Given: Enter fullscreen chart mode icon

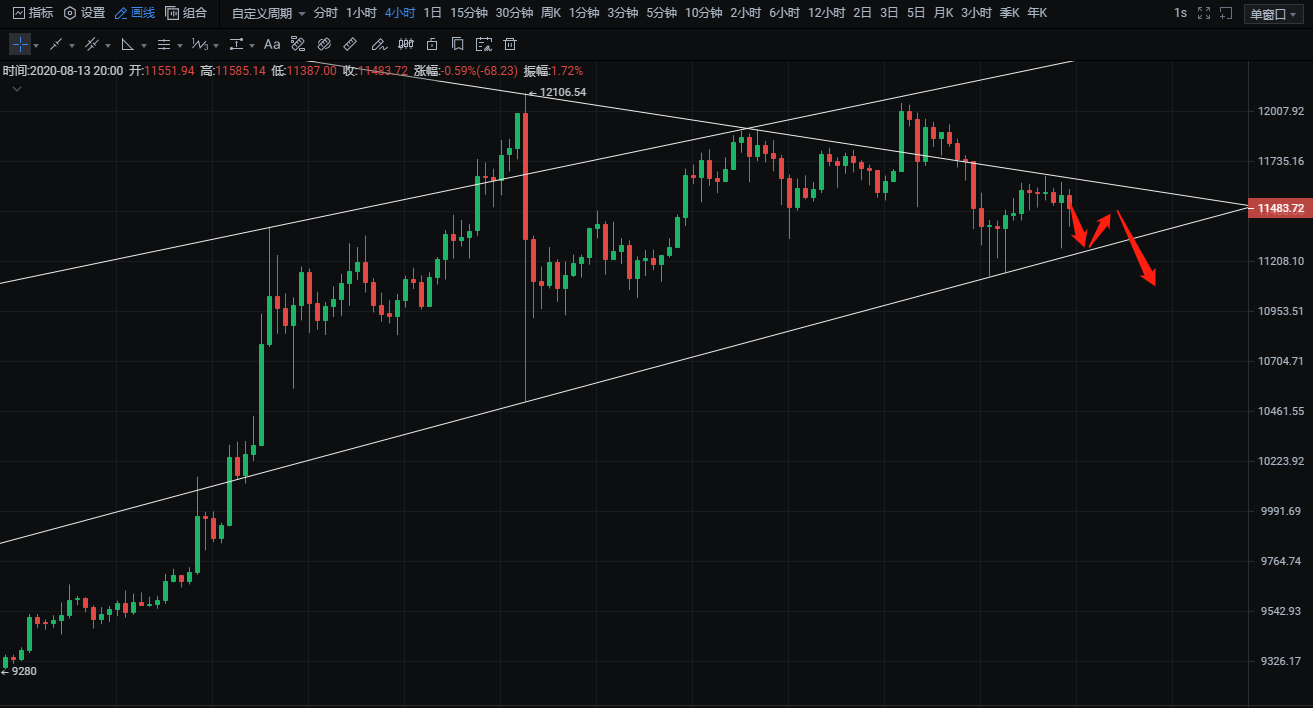Looking at the screenshot, I should [1204, 13].
